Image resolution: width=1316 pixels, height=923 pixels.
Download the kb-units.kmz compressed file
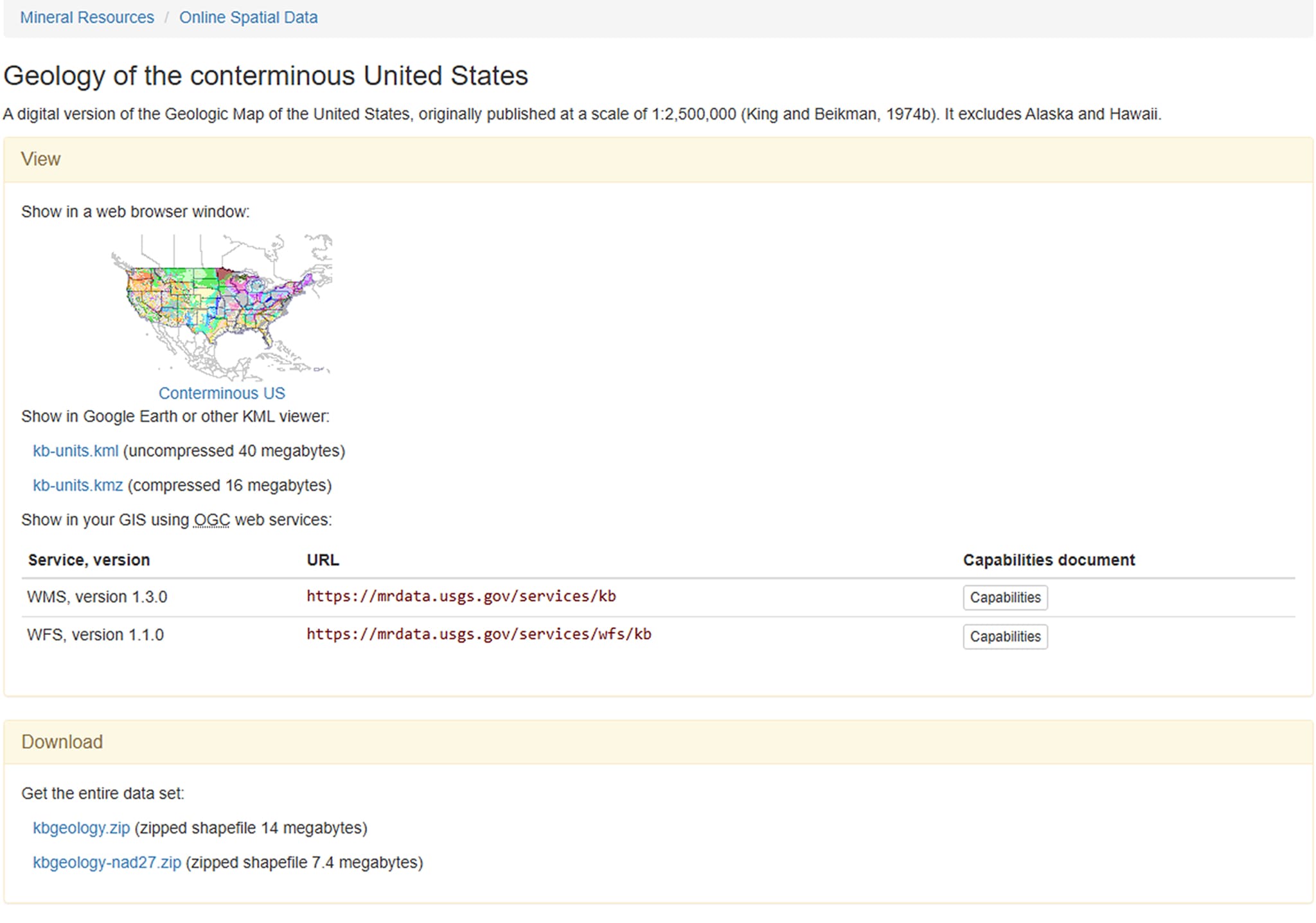point(78,485)
